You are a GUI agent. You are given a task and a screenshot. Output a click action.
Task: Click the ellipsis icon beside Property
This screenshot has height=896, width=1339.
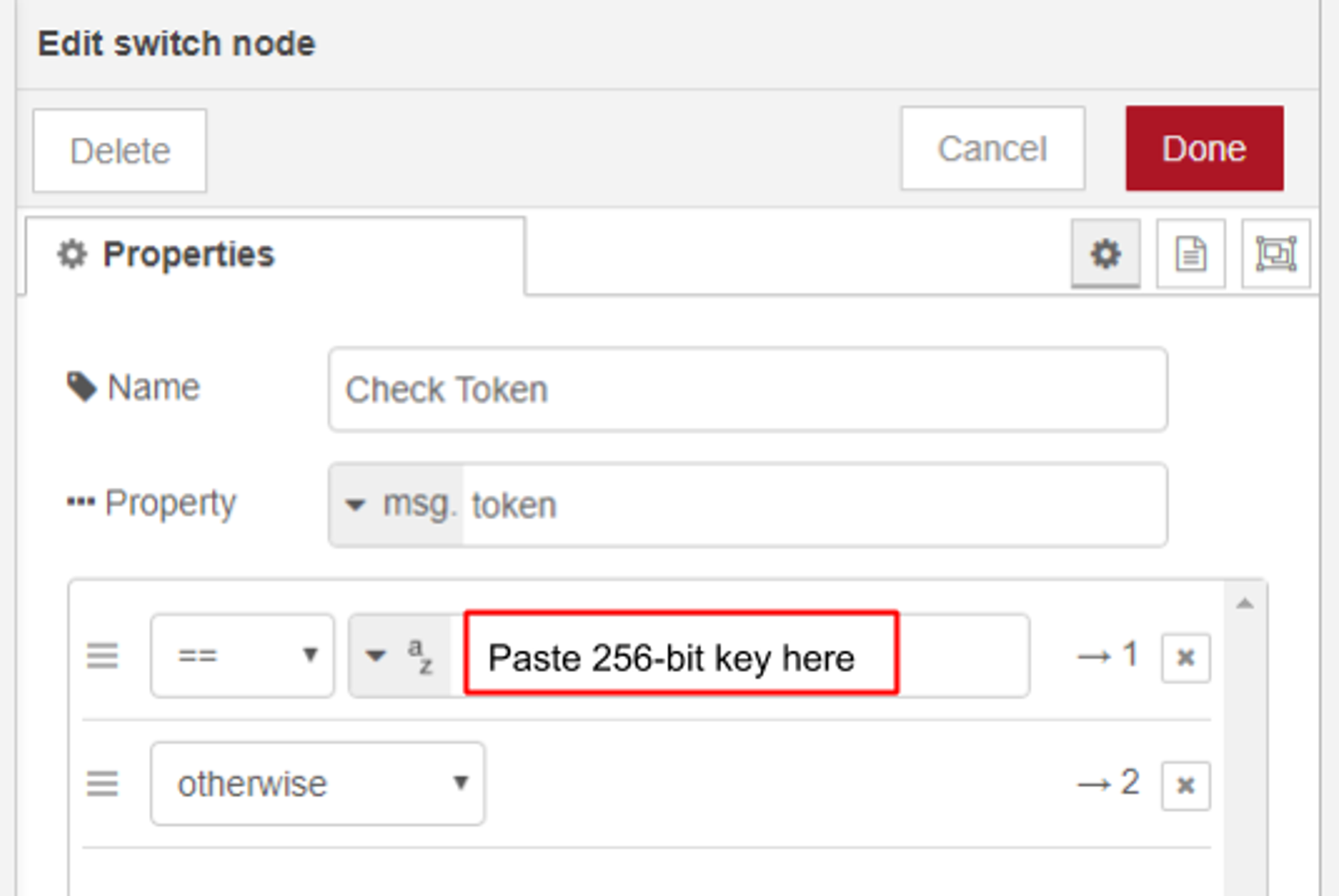pos(80,501)
